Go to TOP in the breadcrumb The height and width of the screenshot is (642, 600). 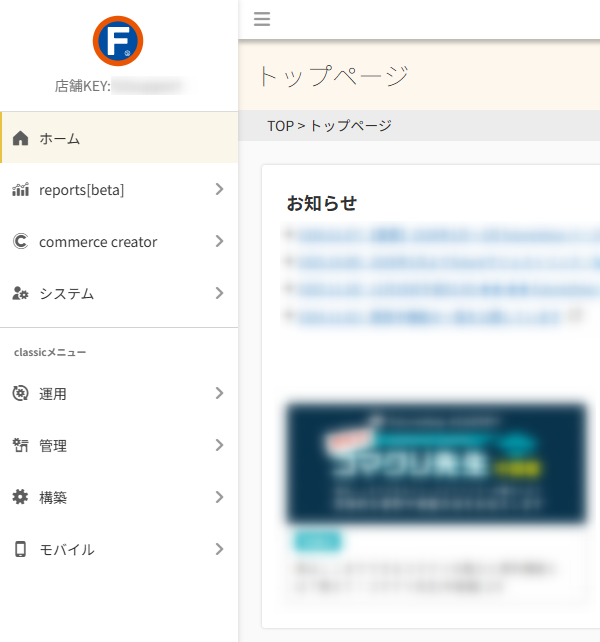click(280, 126)
